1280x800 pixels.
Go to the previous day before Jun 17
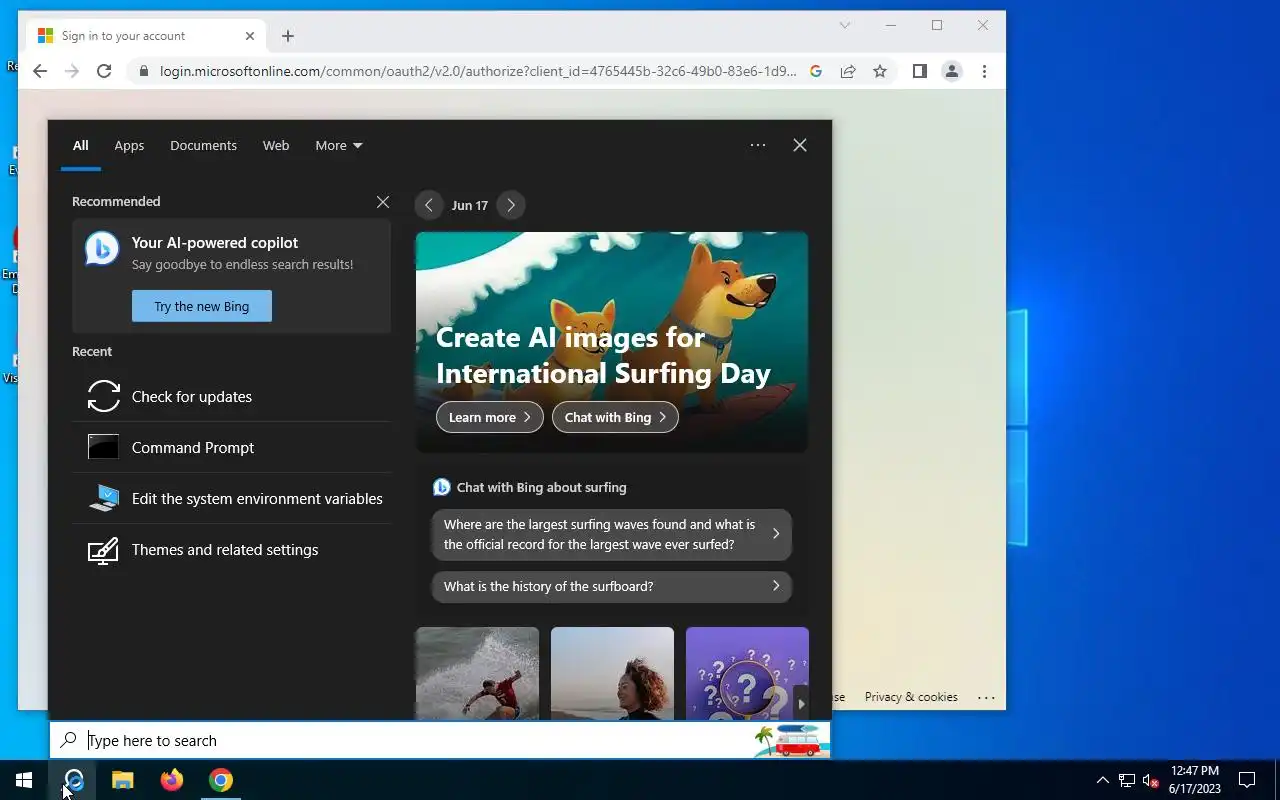(x=429, y=205)
